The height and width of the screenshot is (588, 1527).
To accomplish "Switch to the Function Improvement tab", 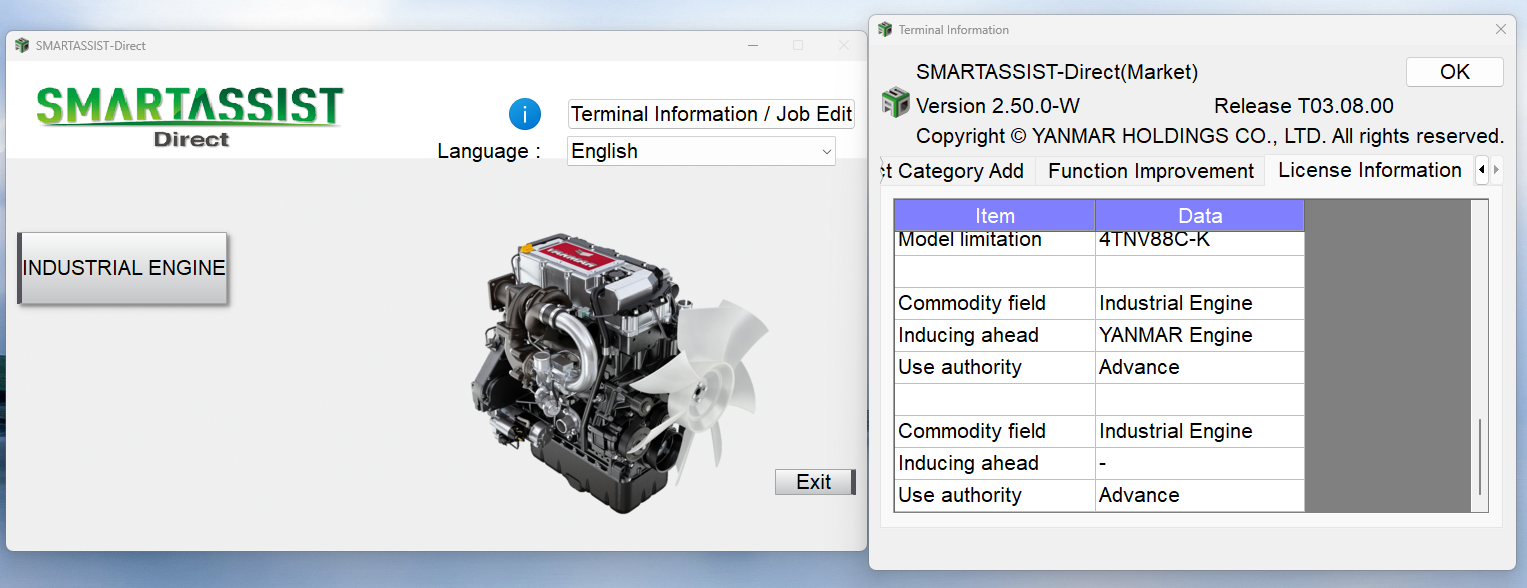I will click(1150, 170).
